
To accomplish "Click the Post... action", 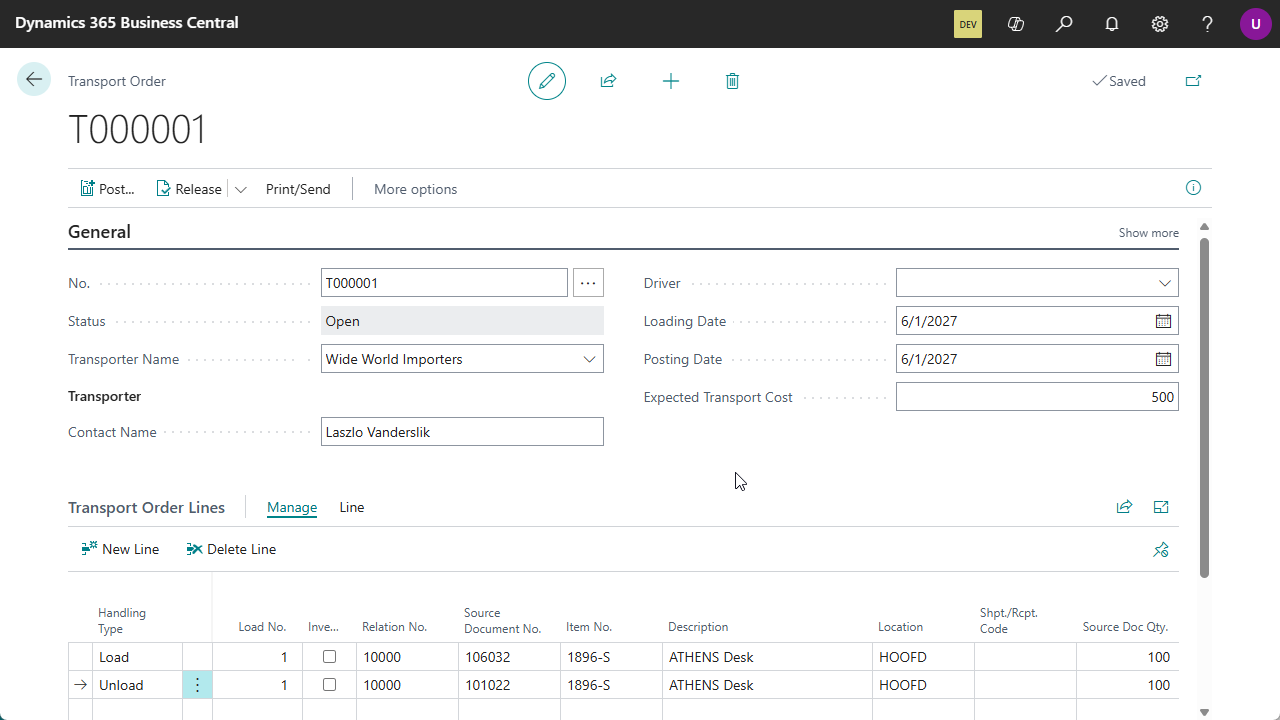I will tap(107, 189).
